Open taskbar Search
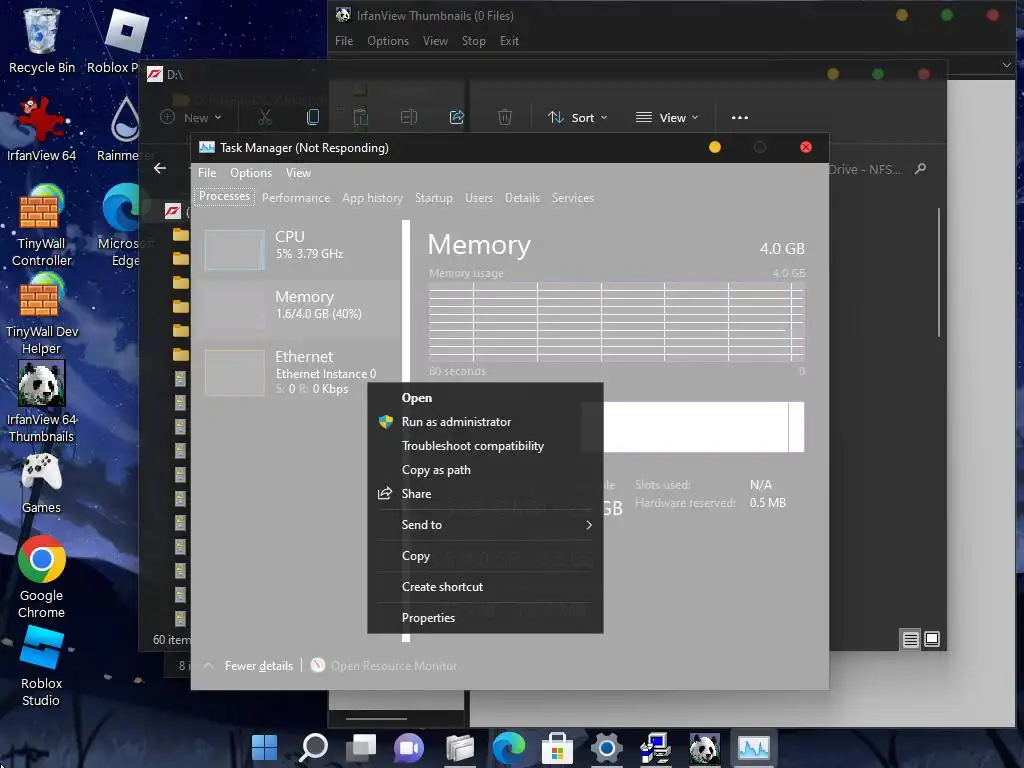Image resolution: width=1024 pixels, height=768 pixels. [313, 748]
